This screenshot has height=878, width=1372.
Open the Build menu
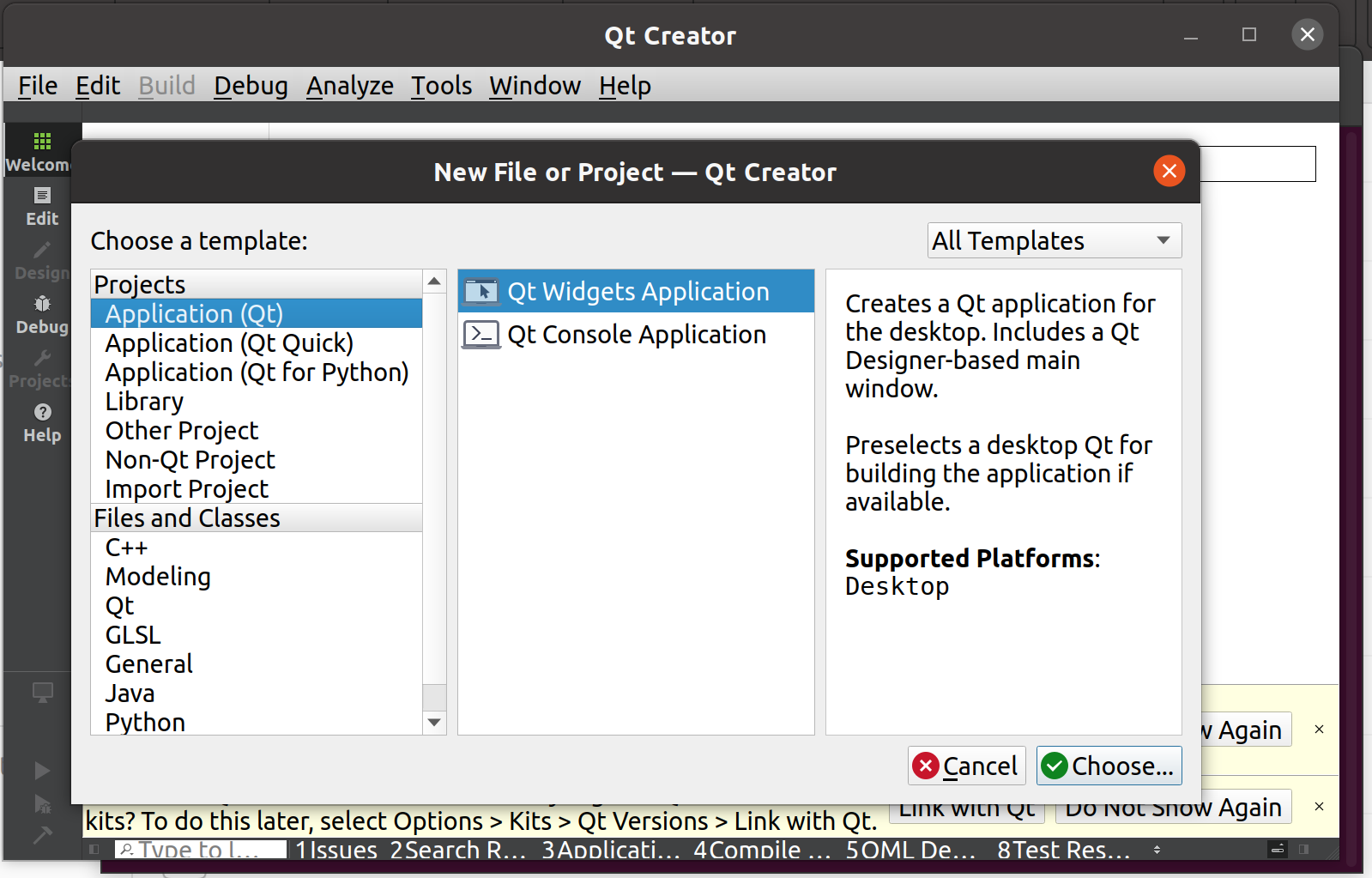[166, 86]
